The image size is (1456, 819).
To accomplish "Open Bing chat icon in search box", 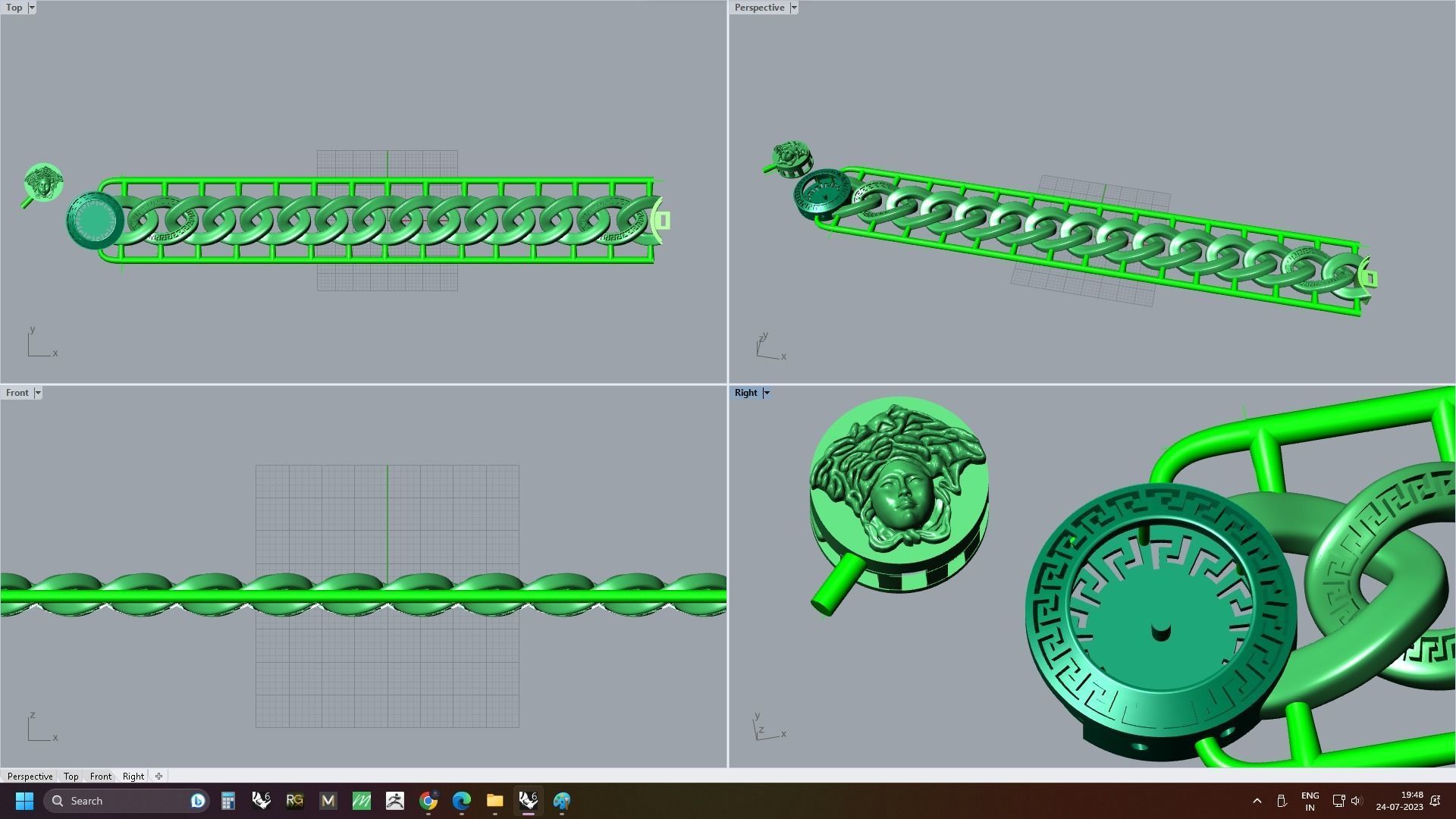I will pos(197,801).
